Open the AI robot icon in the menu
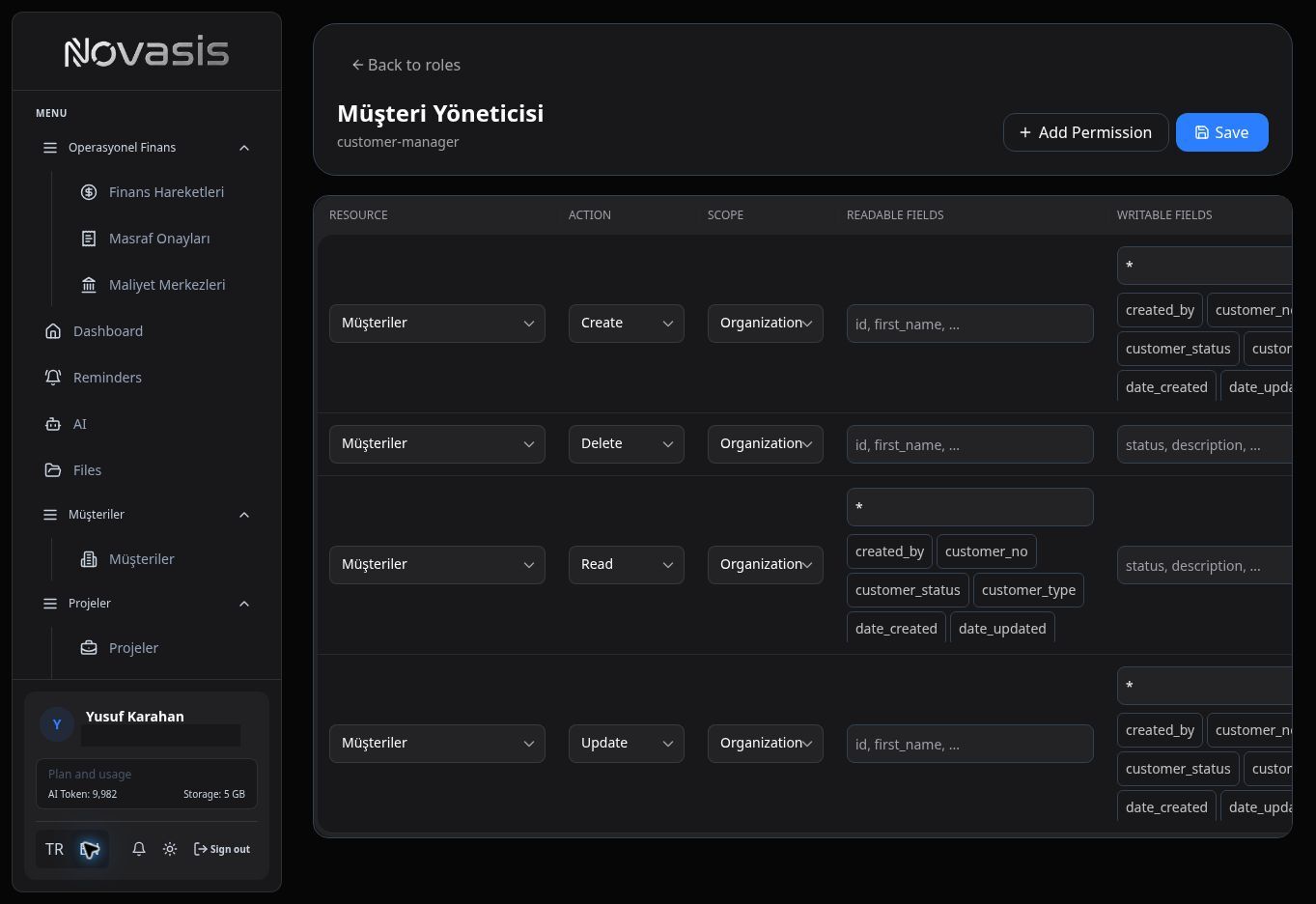Screen dimensions: 1316x904 (x=53, y=424)
